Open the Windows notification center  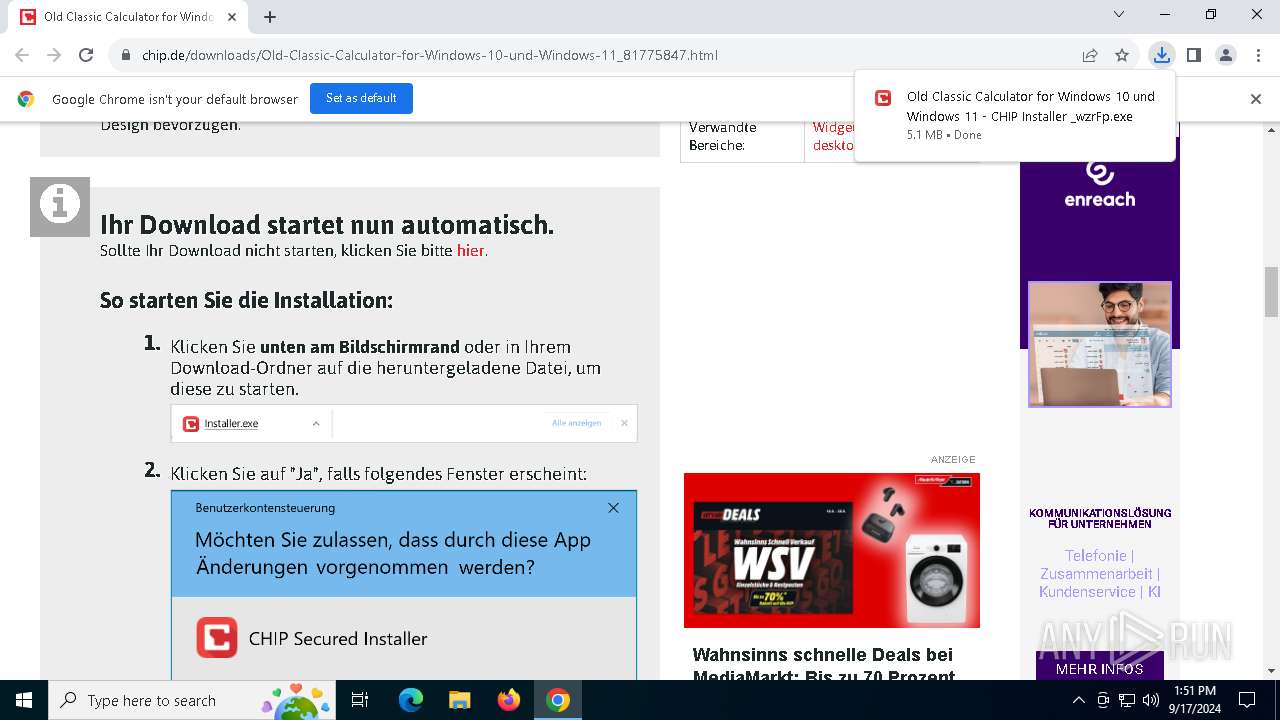click(1247, 700)
